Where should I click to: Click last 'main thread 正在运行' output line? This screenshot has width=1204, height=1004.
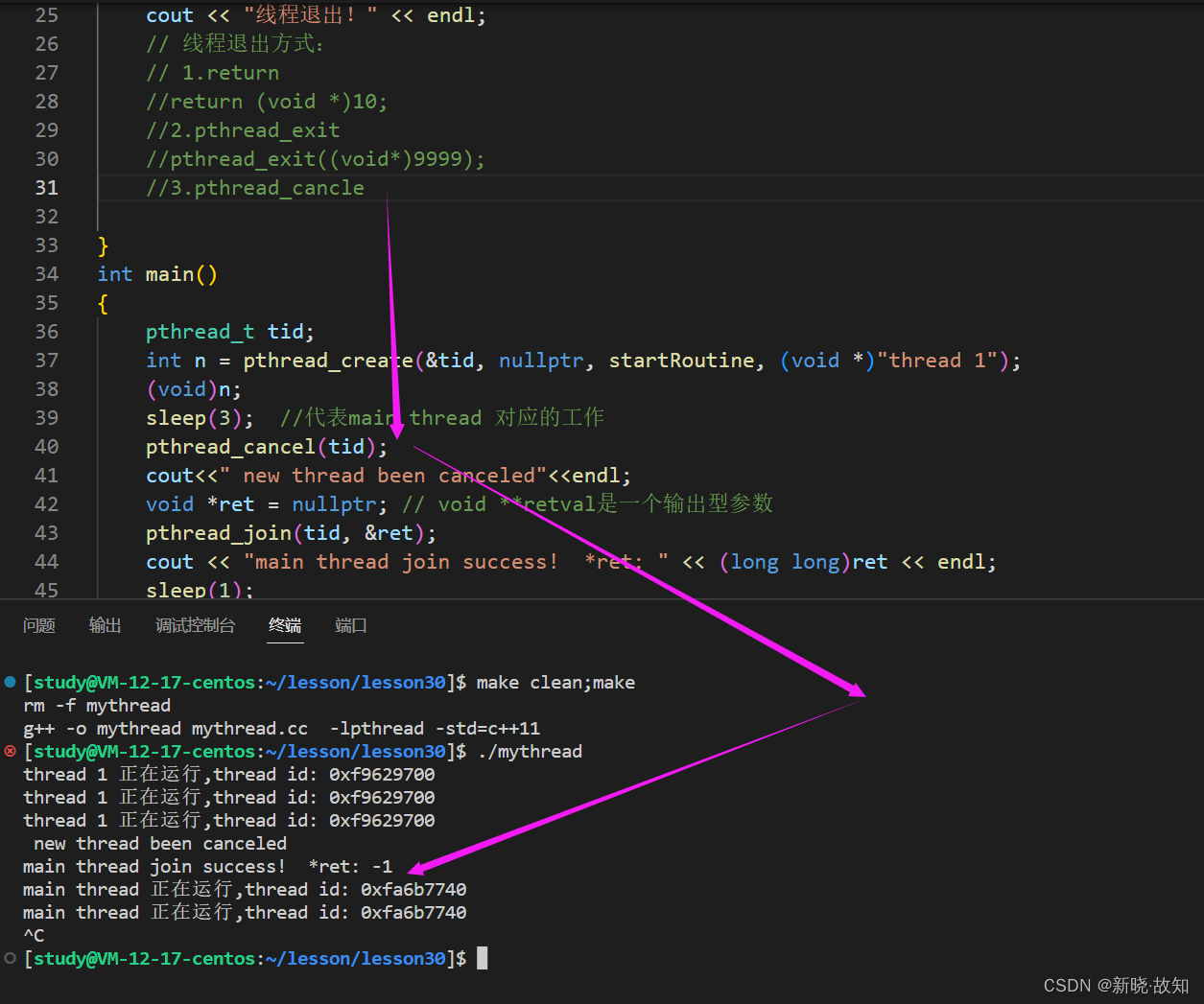pos(245,912)
